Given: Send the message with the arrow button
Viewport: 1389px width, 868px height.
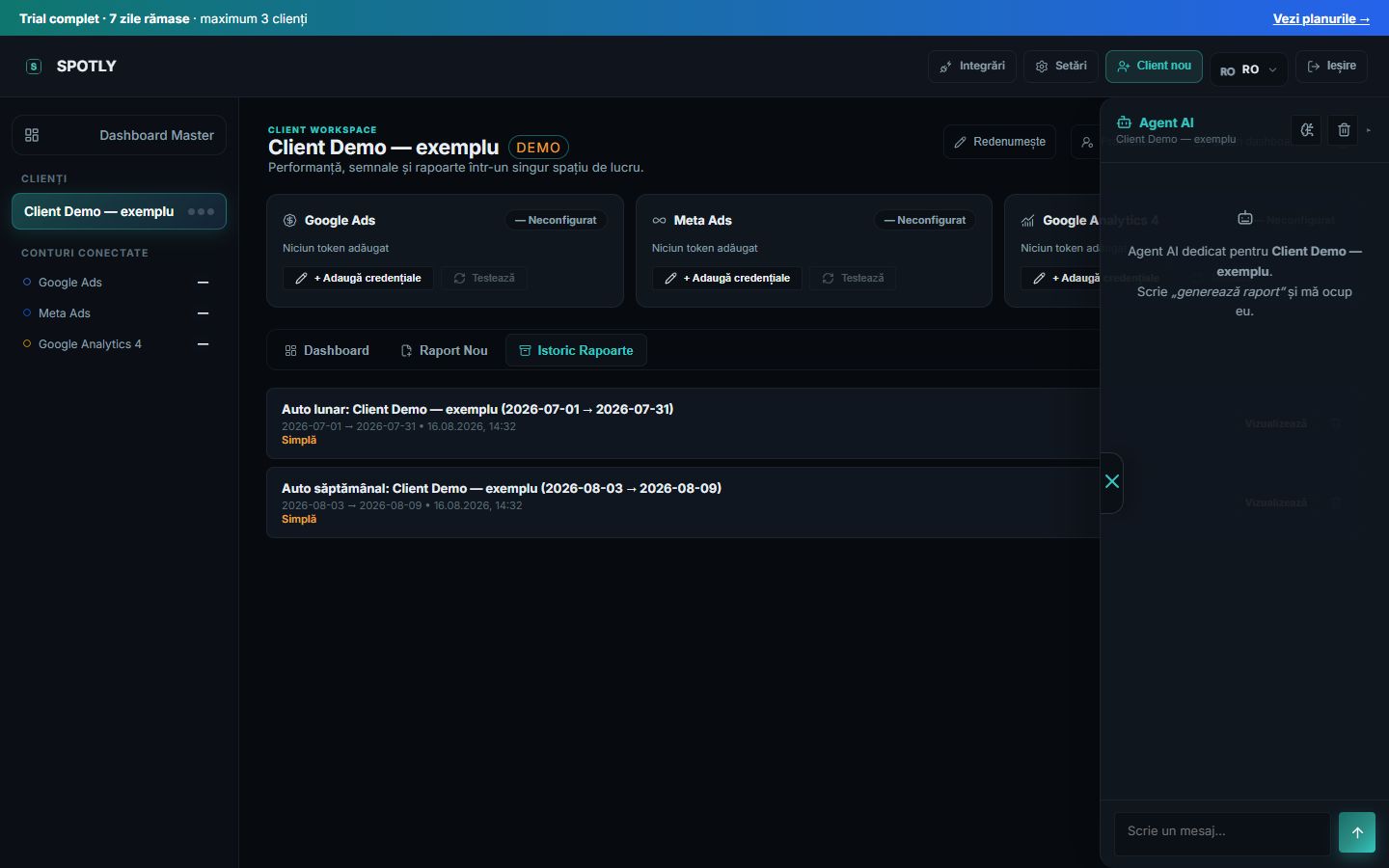Looking at the screenshot, I should click(x=1357, y=833).
